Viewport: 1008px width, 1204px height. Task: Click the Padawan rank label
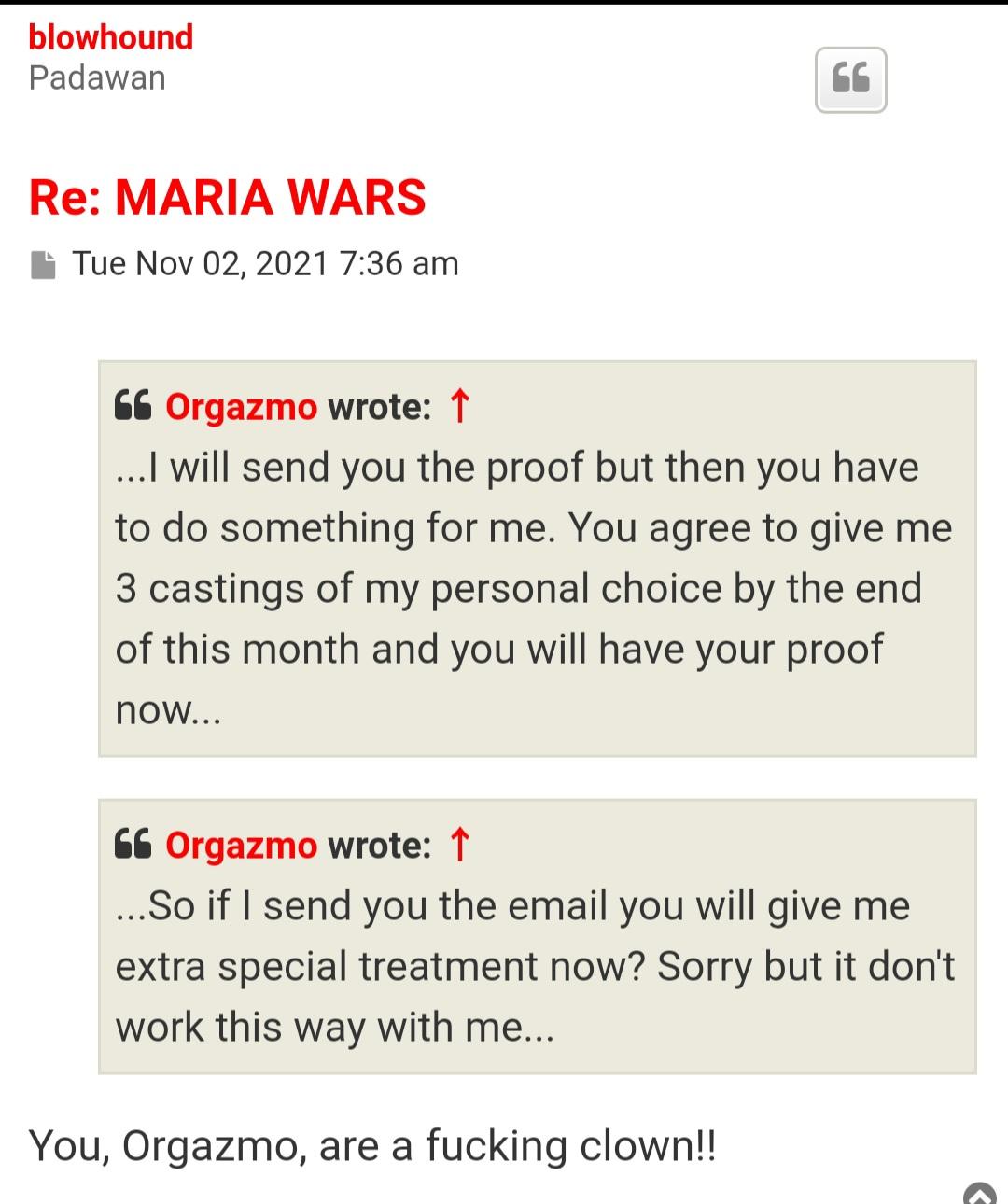click(x=97, y=78)
